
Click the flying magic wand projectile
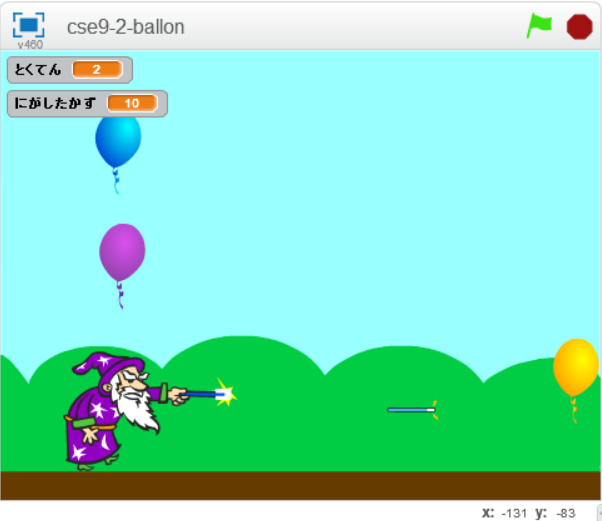click(x=412, y=410)
